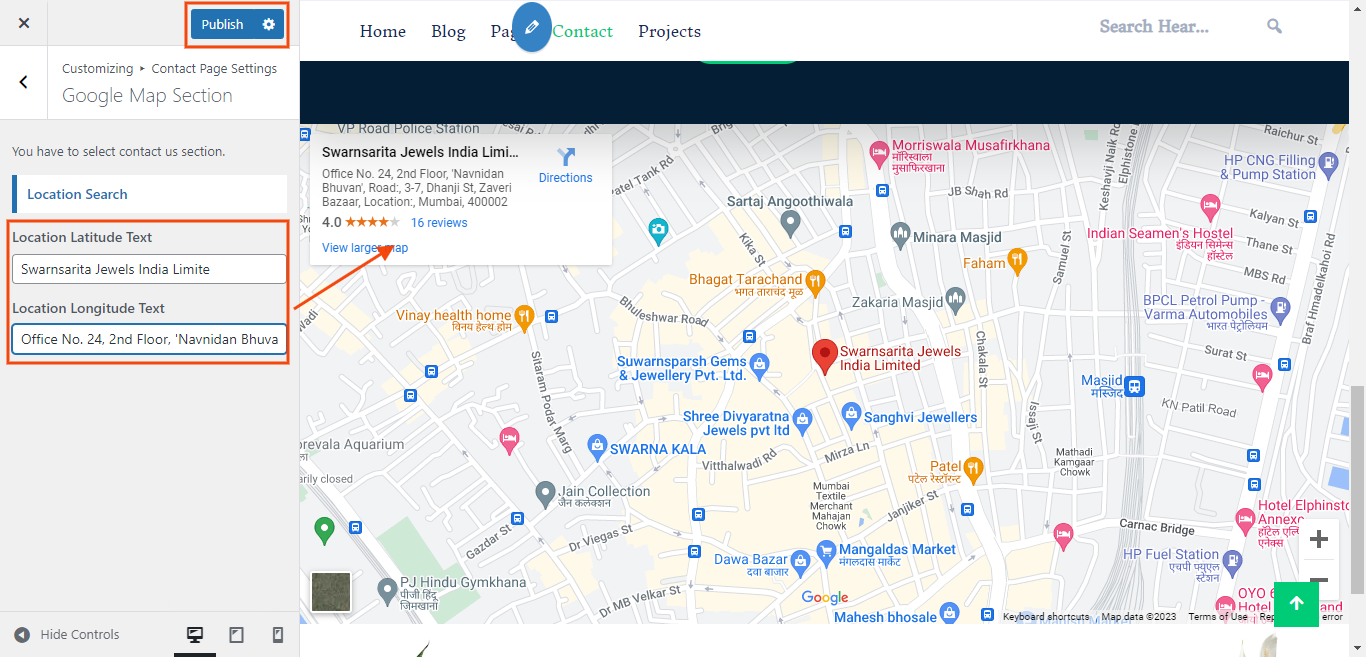Close the customizer with X icon

click(24, 23)
